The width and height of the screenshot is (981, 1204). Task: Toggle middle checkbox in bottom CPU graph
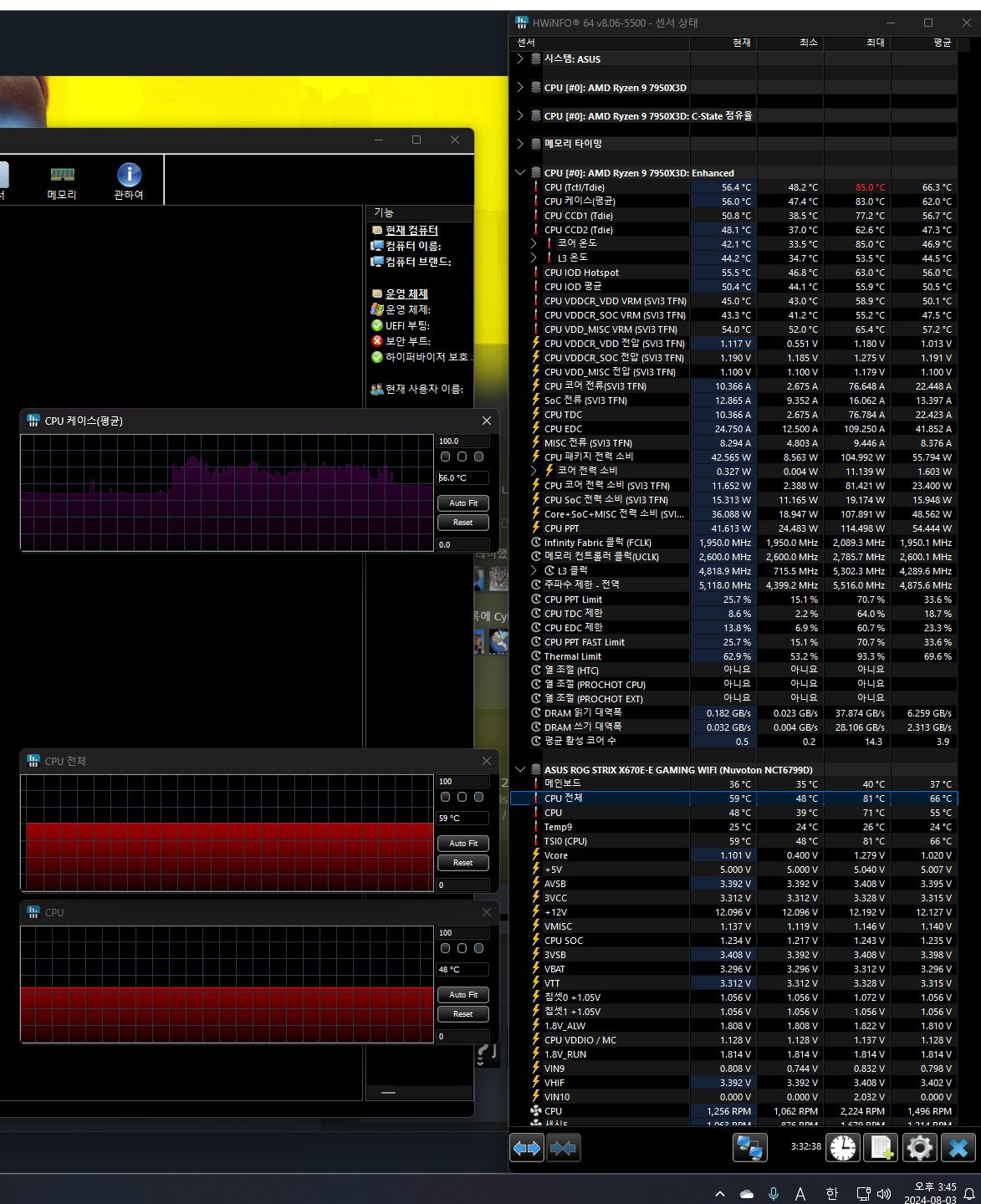click(462, 948)
